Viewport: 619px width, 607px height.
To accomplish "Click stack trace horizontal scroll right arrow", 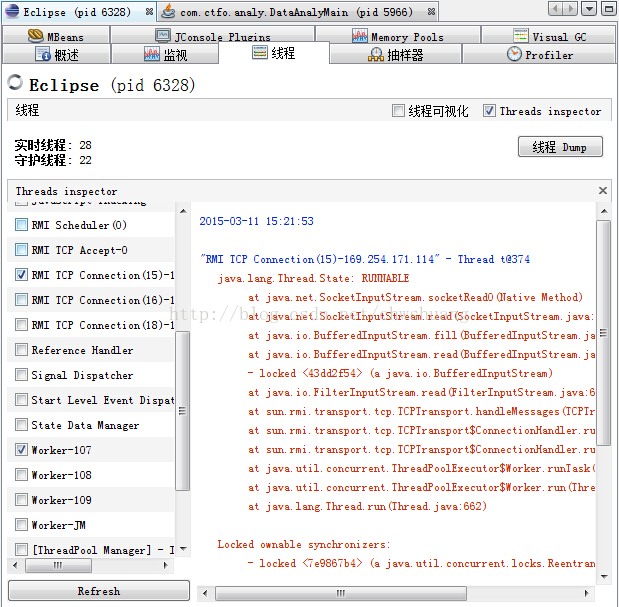I will (x=587, y=593).
